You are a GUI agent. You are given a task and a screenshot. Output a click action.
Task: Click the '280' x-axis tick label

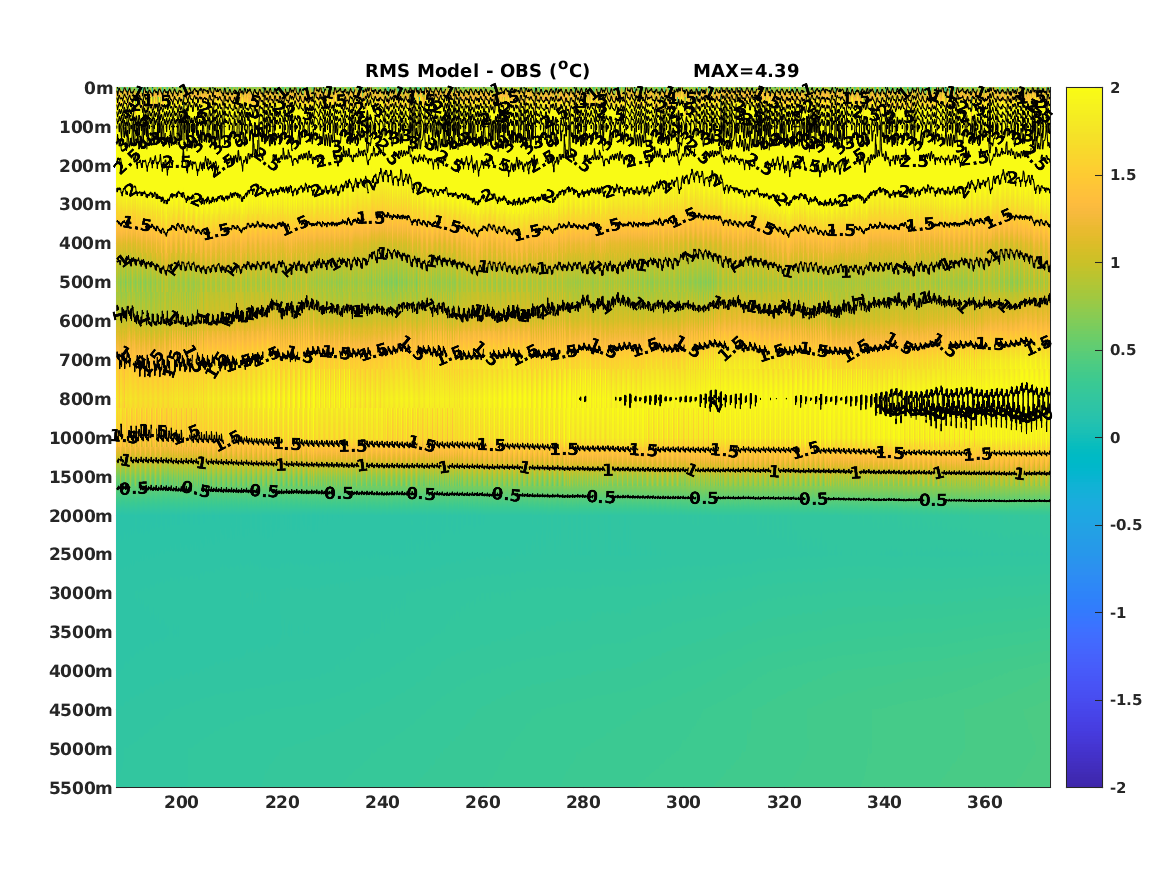[584, 802]
